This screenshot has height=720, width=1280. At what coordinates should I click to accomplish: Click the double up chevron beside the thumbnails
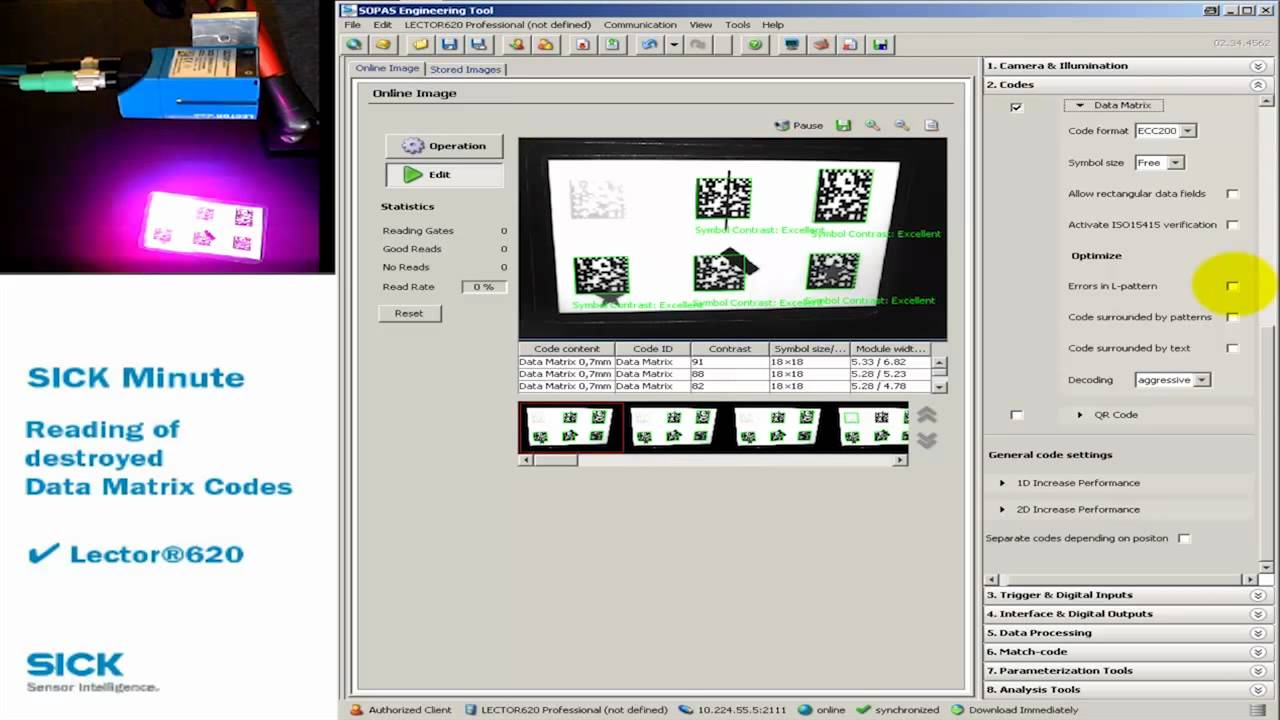coord(927,415)
